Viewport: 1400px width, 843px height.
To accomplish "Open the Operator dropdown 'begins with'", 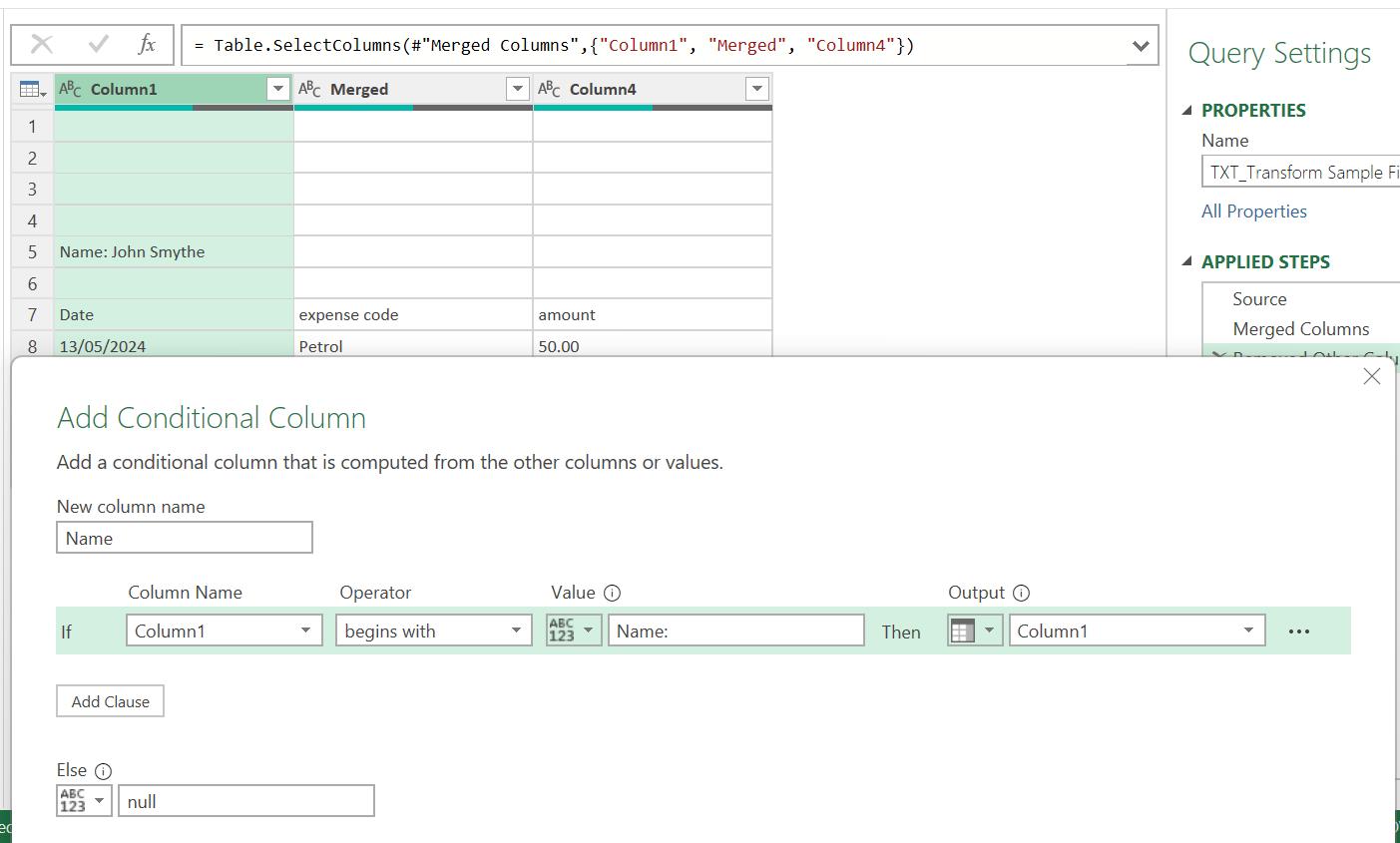I will [433, 631].
